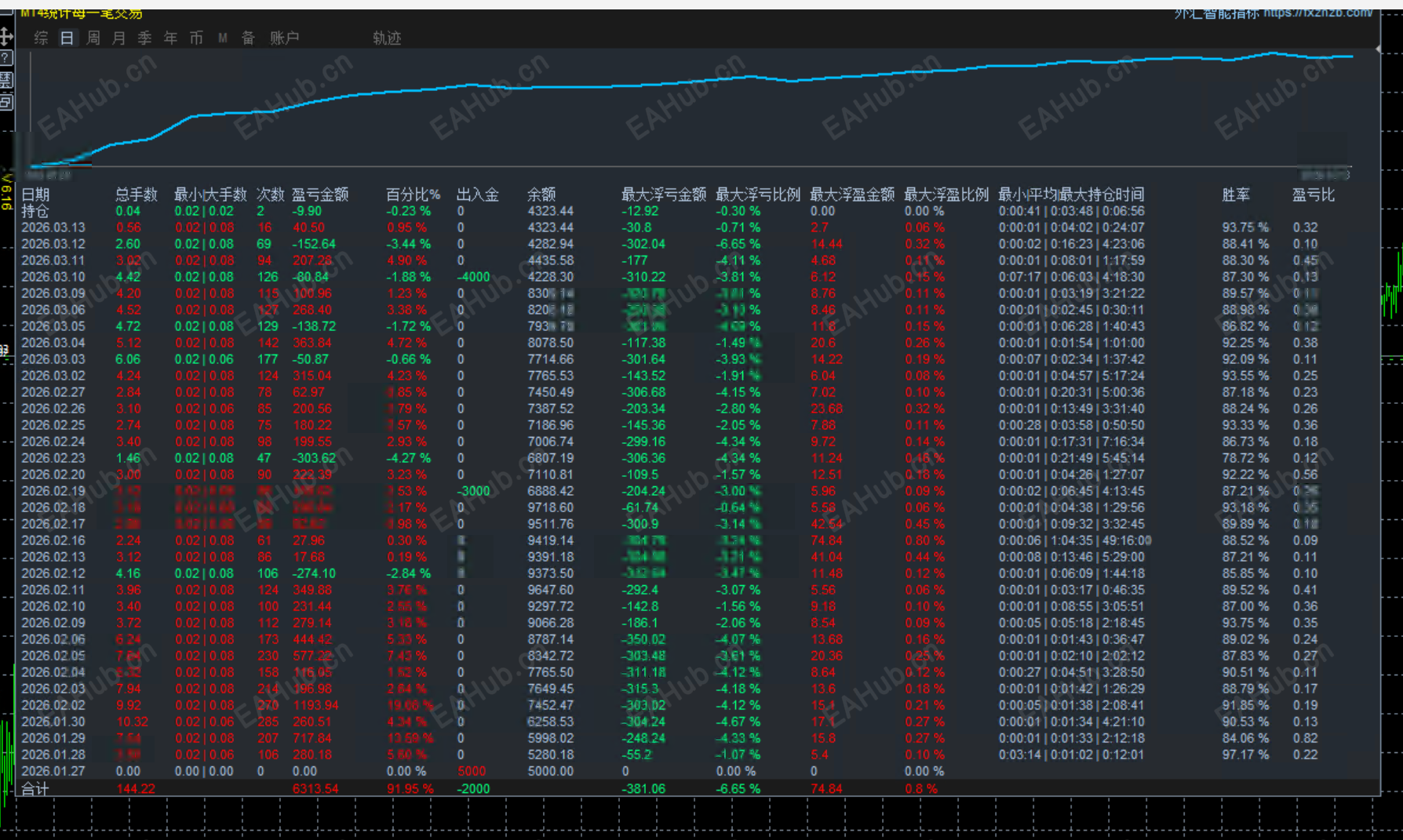Click the 2026.02.23 date row

(x=53, y=458)
